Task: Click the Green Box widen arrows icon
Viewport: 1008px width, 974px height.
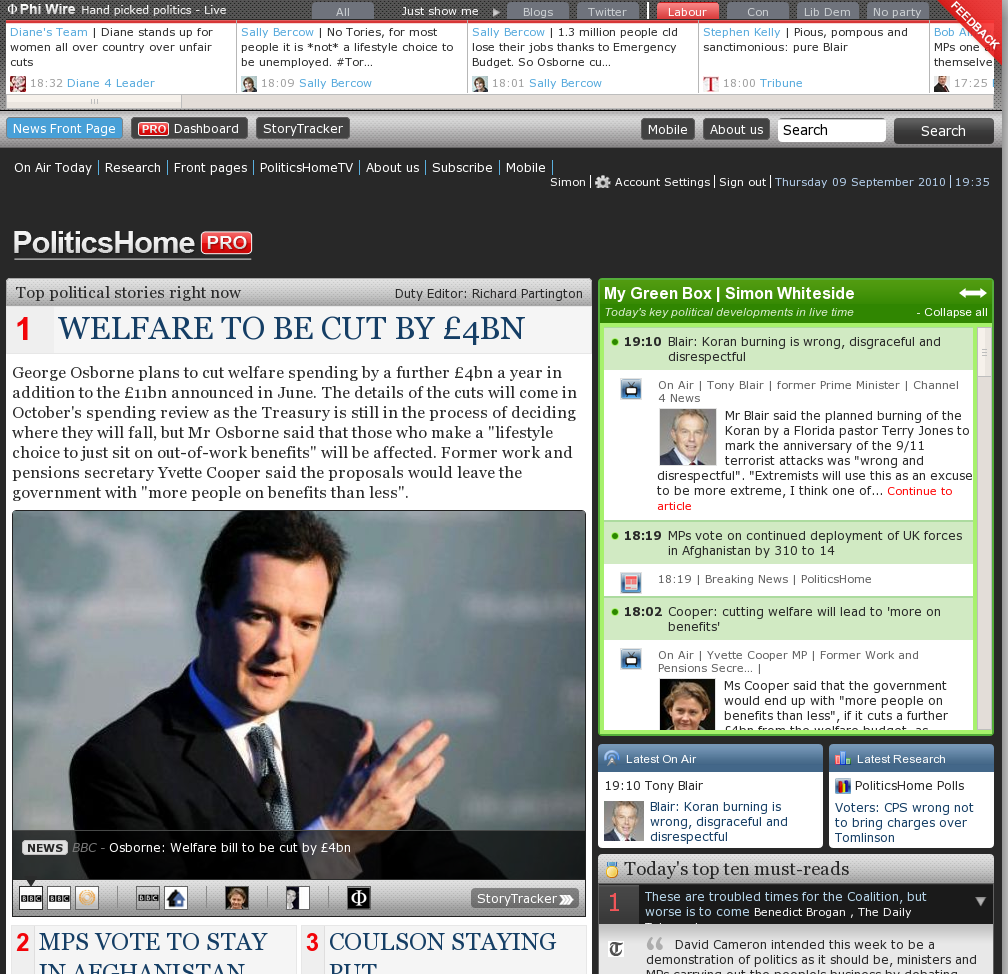Action: [973, 293]
